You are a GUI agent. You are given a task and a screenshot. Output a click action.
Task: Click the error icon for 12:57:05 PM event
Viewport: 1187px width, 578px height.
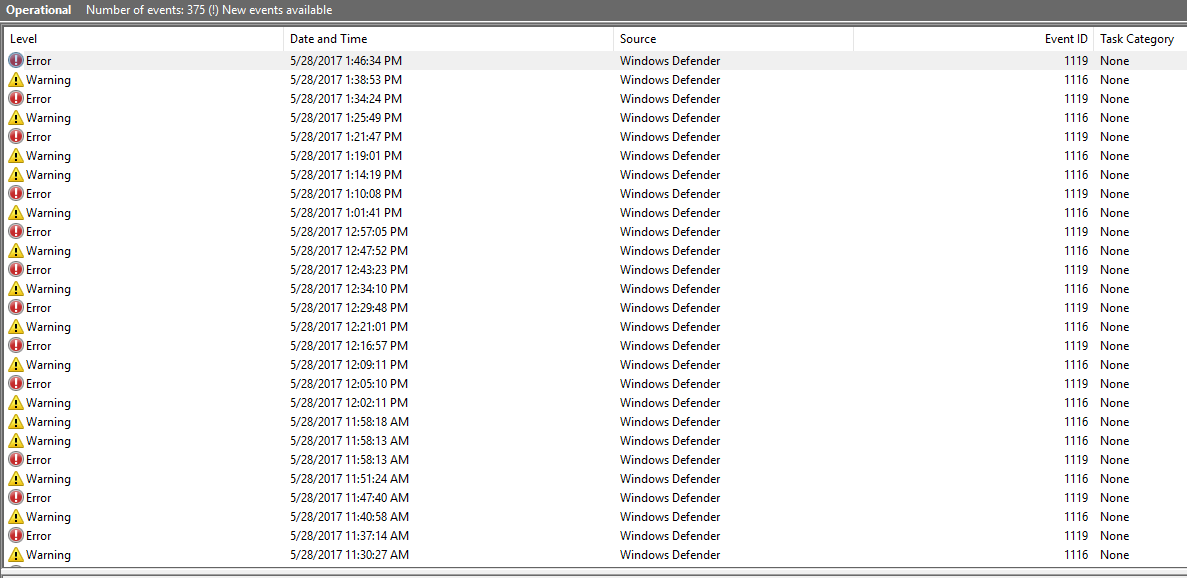[16, 232]
